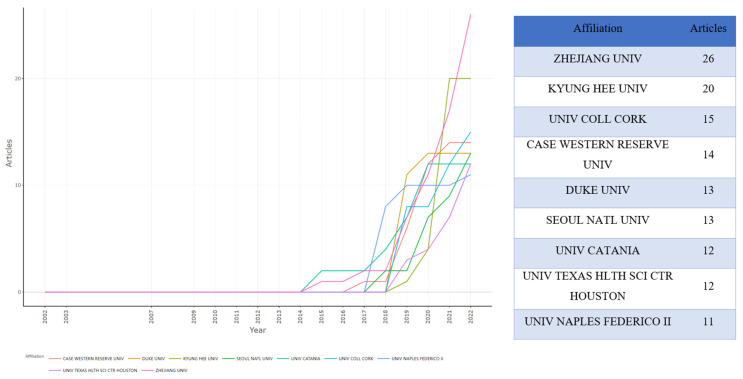This screenshot has height=379, width=743.
Task: Click CASE WESTERN RESERVE UNIV legend entry
Action: 93,359
